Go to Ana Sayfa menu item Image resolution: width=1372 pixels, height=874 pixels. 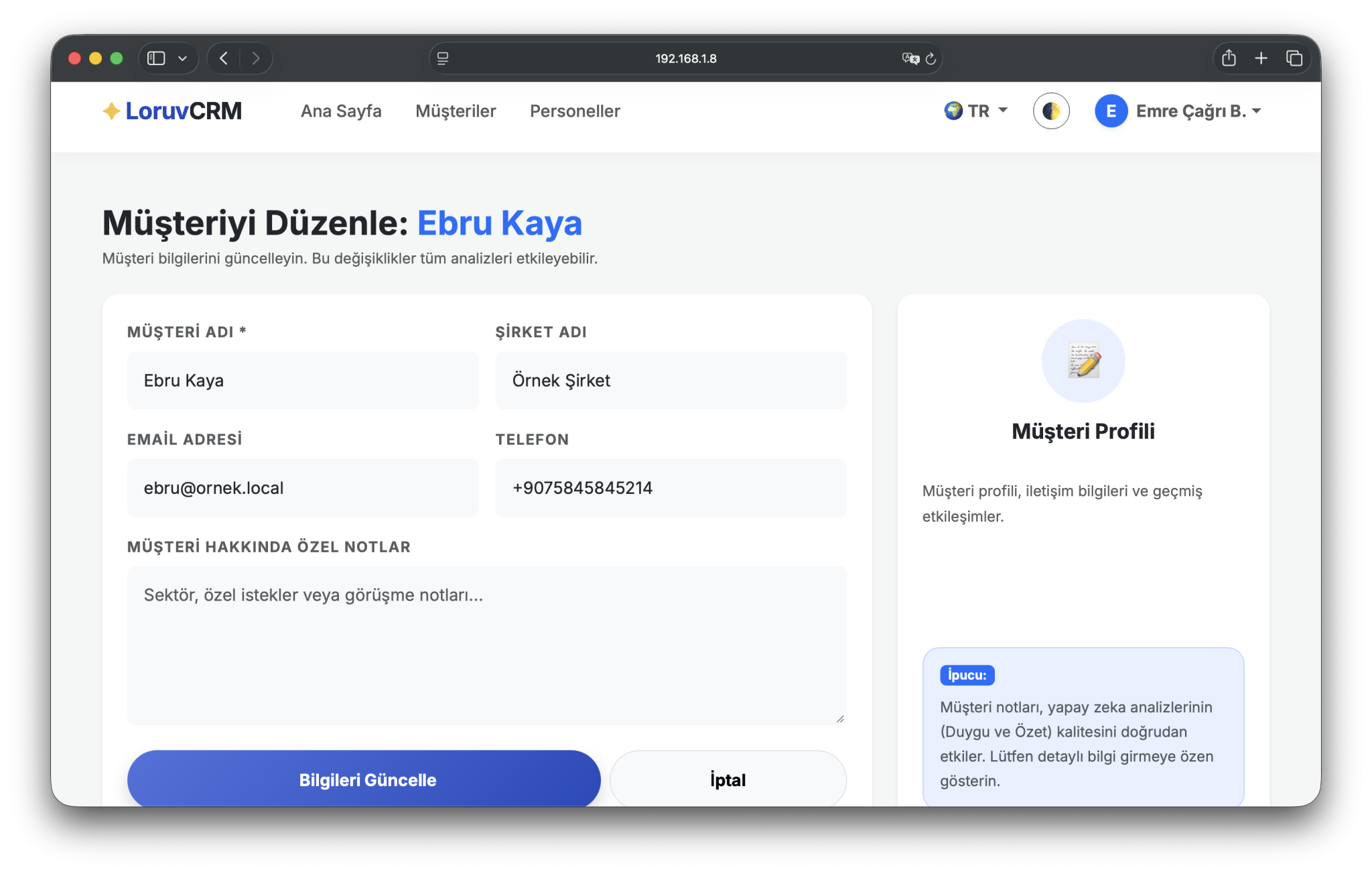pos(341,111)
